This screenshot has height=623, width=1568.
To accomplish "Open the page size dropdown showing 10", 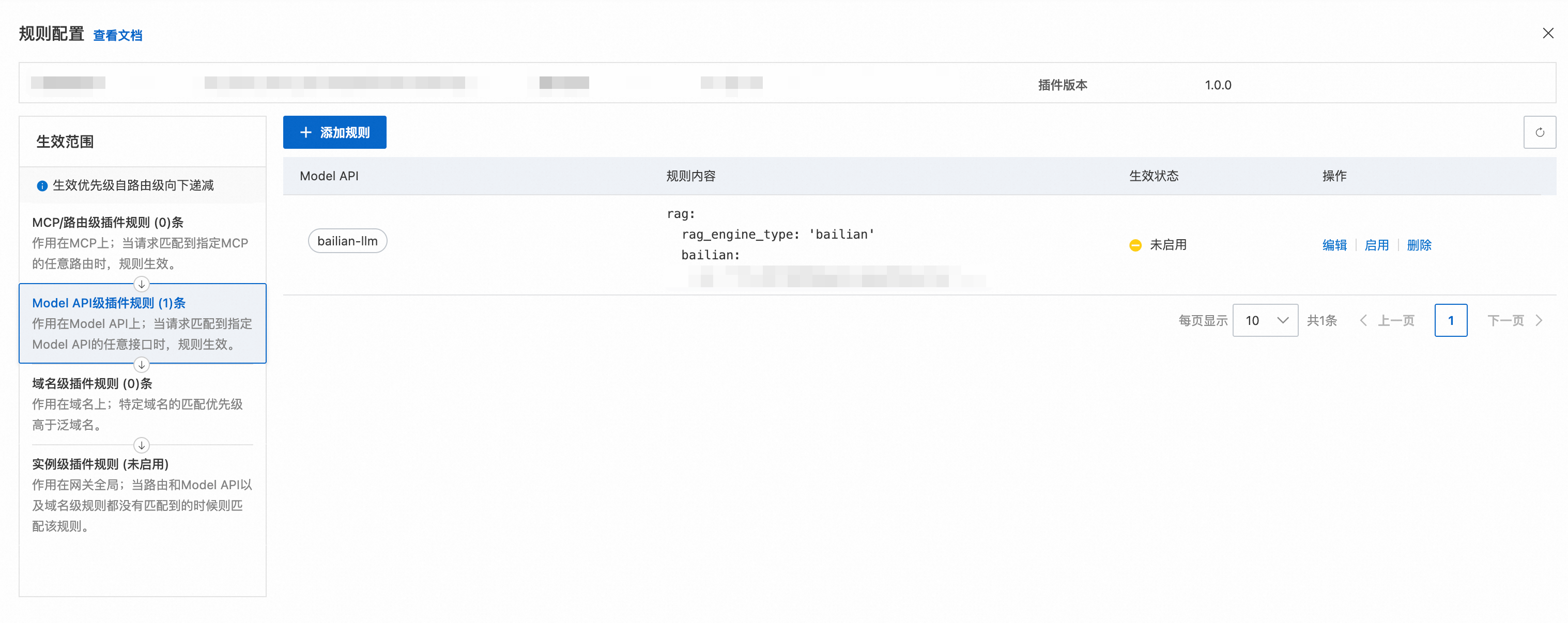I will tap(1265, 321).
